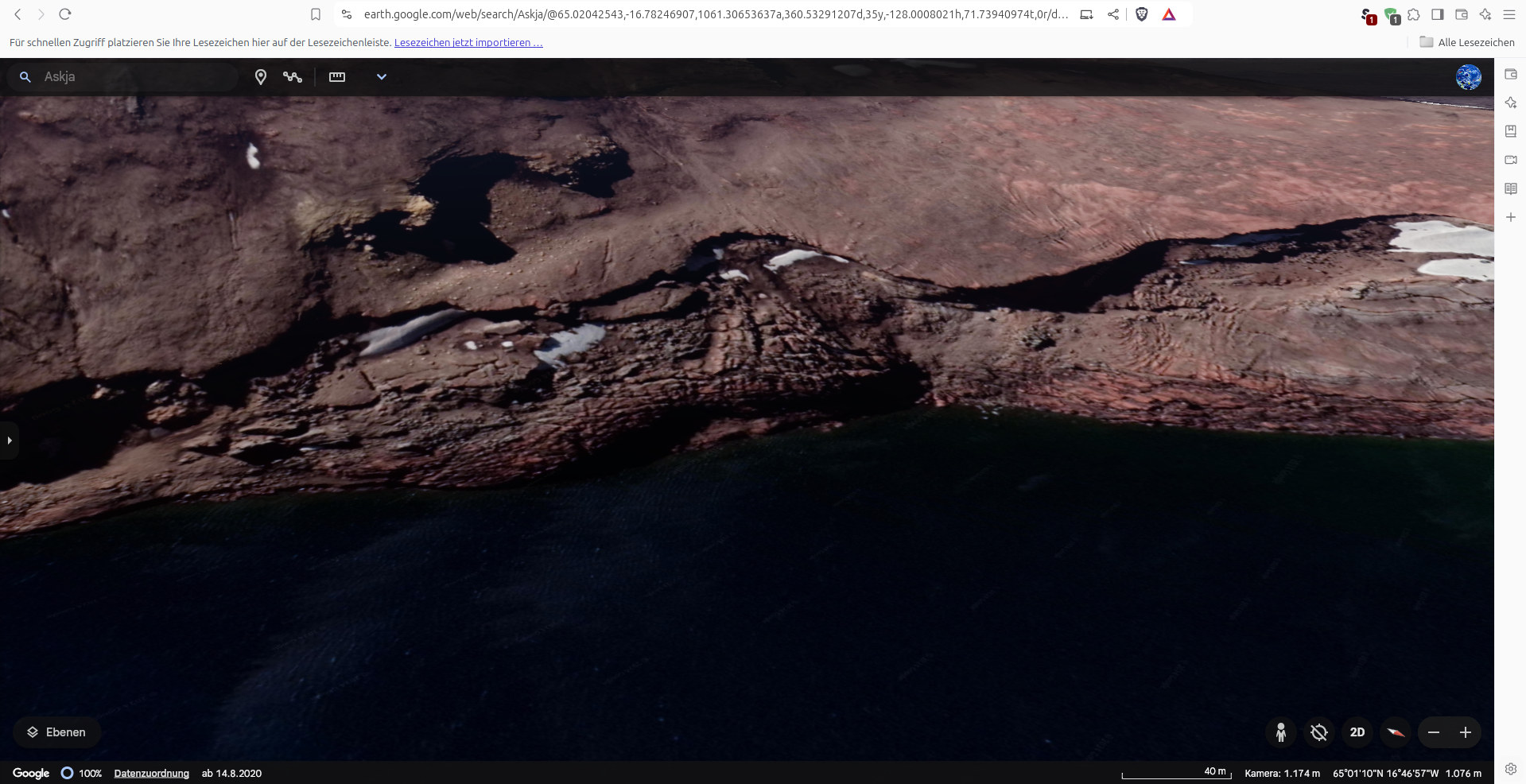Open the Datenzuordnung attribution link
Image resolution: width=1526 pixels, height=784 pixels.
coord(152,774)
